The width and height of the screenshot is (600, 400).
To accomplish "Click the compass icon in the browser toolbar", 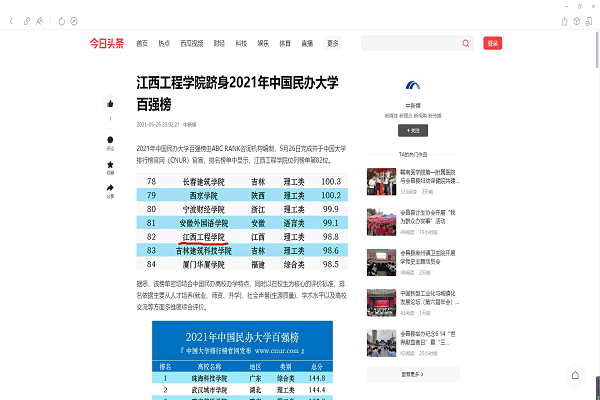I will click(74, 21).
